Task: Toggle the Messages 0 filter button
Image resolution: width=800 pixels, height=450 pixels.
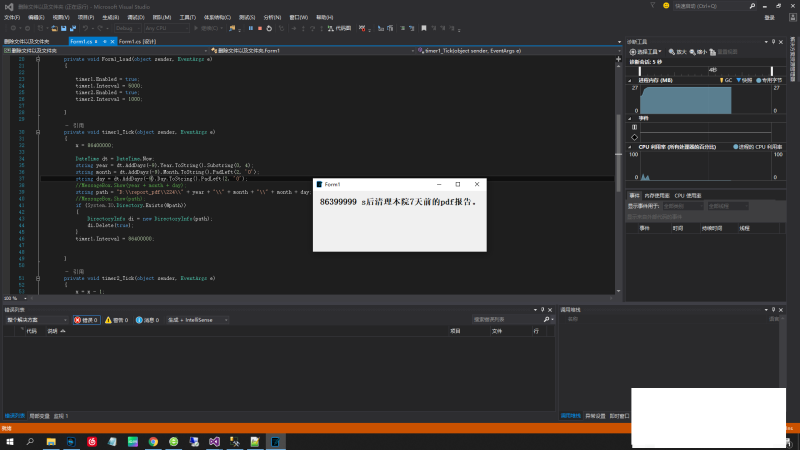Action: coord(147,320)
